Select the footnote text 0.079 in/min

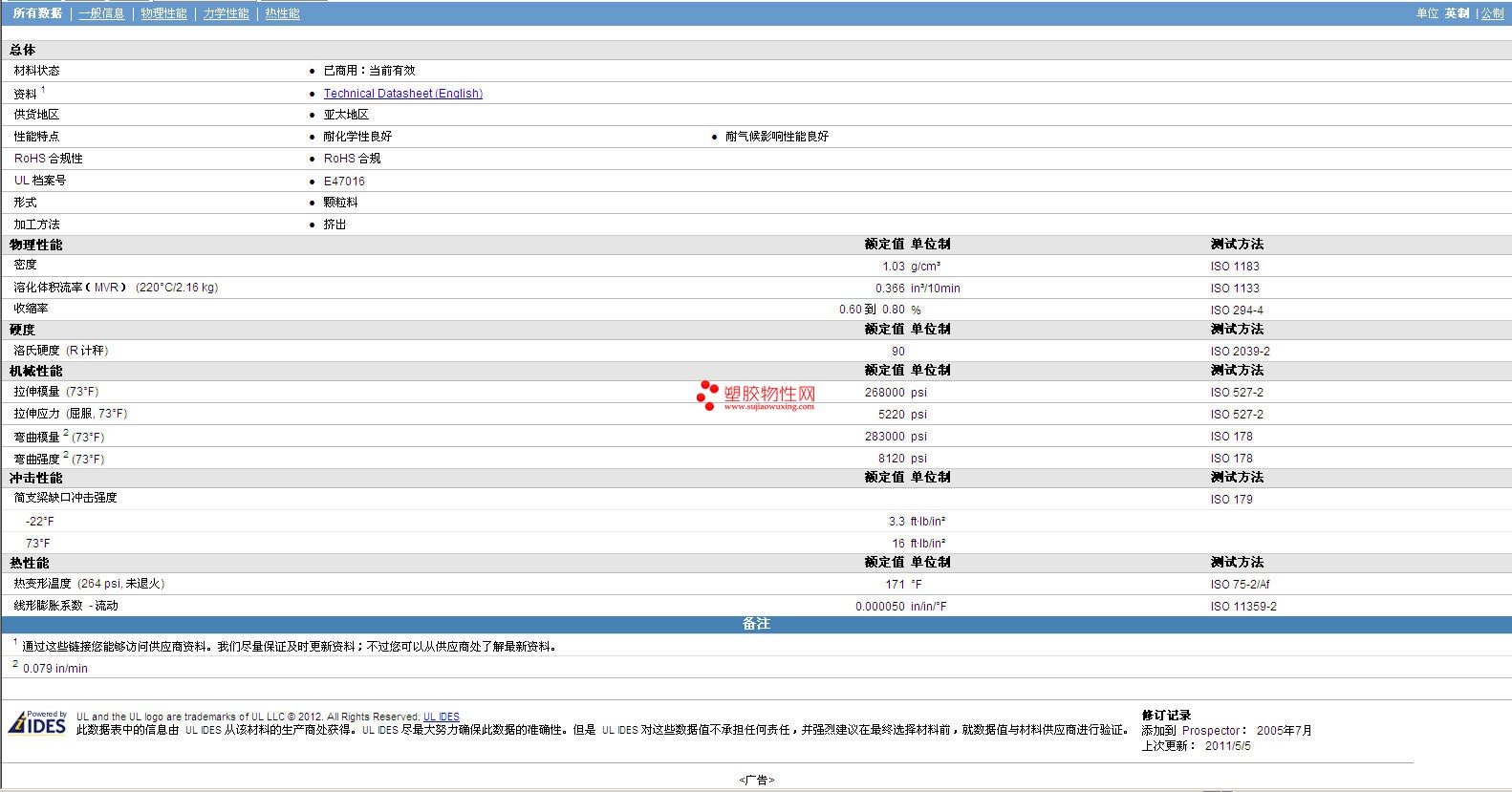pos(55,669)
